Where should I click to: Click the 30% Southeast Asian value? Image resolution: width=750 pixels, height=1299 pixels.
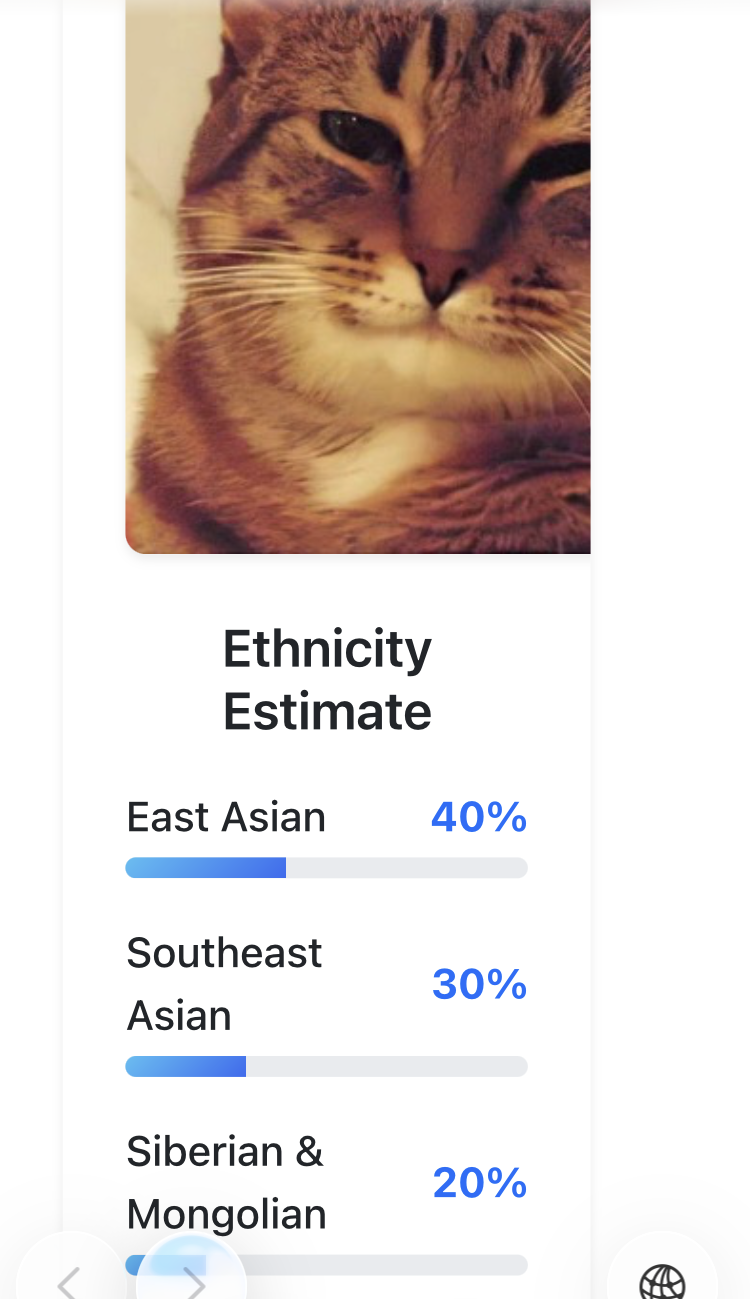[x=479, y=985]
